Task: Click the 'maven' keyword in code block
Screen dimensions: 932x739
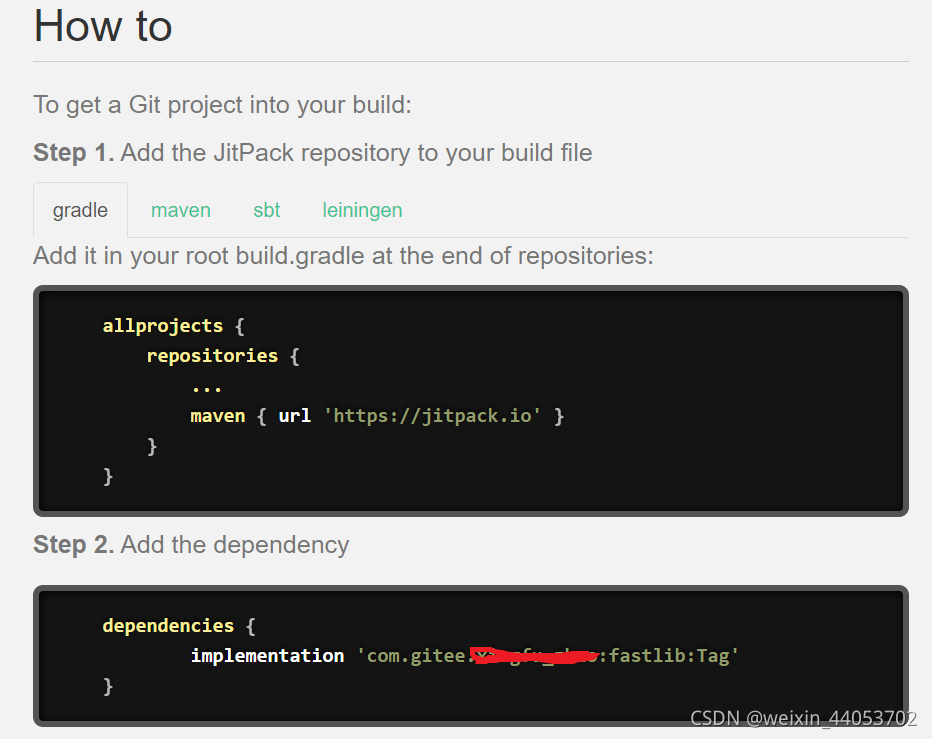Action: 218,416
